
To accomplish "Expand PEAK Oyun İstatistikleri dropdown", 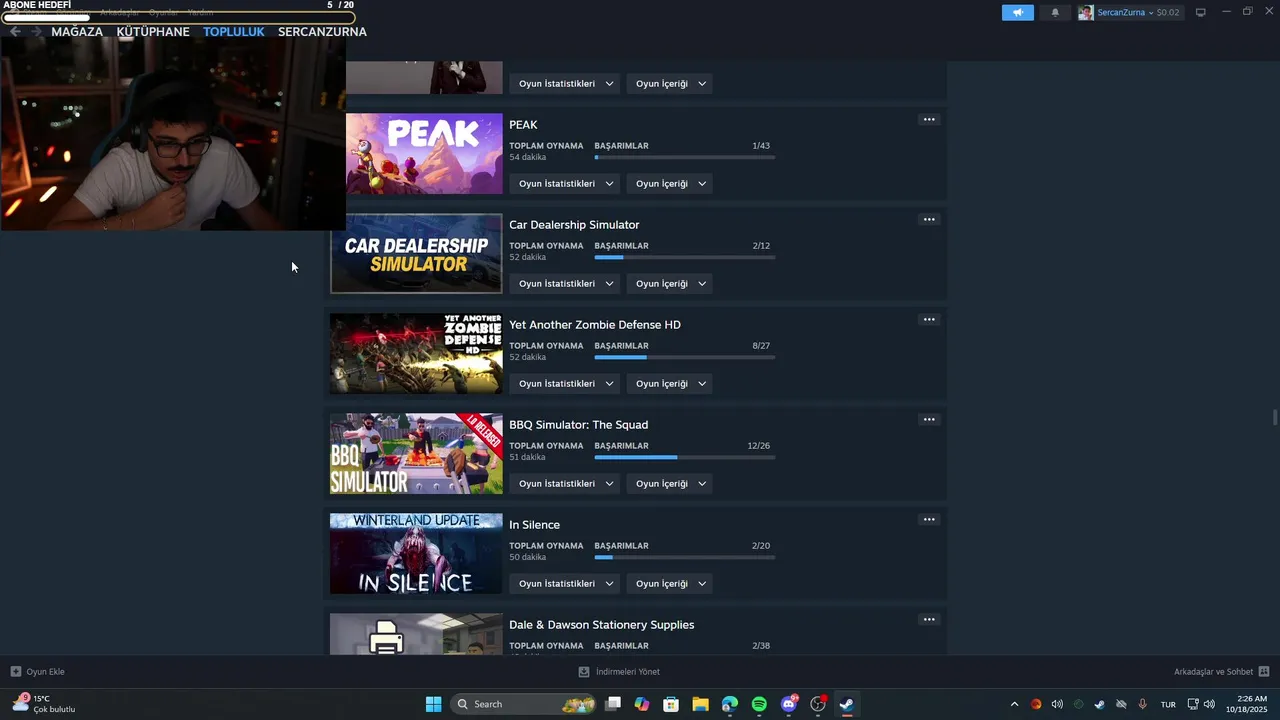I will click(565, 184).
